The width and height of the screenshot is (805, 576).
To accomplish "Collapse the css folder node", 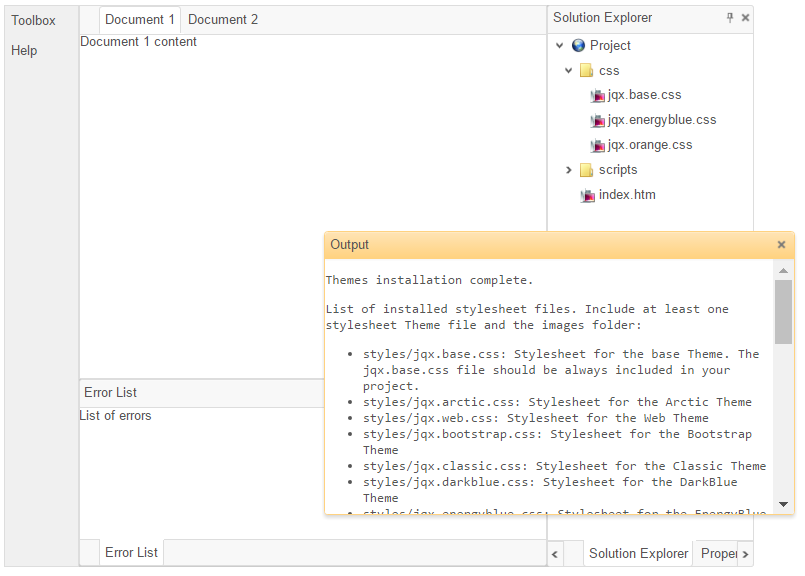I will 568,71.
